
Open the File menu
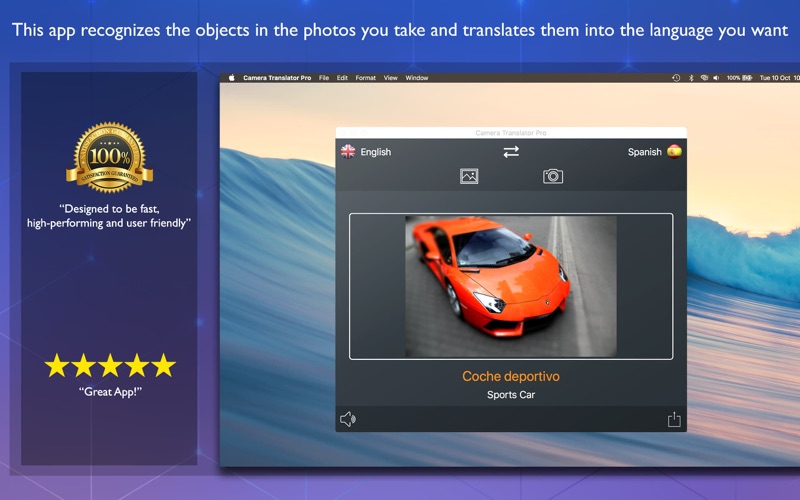point(324,78)
